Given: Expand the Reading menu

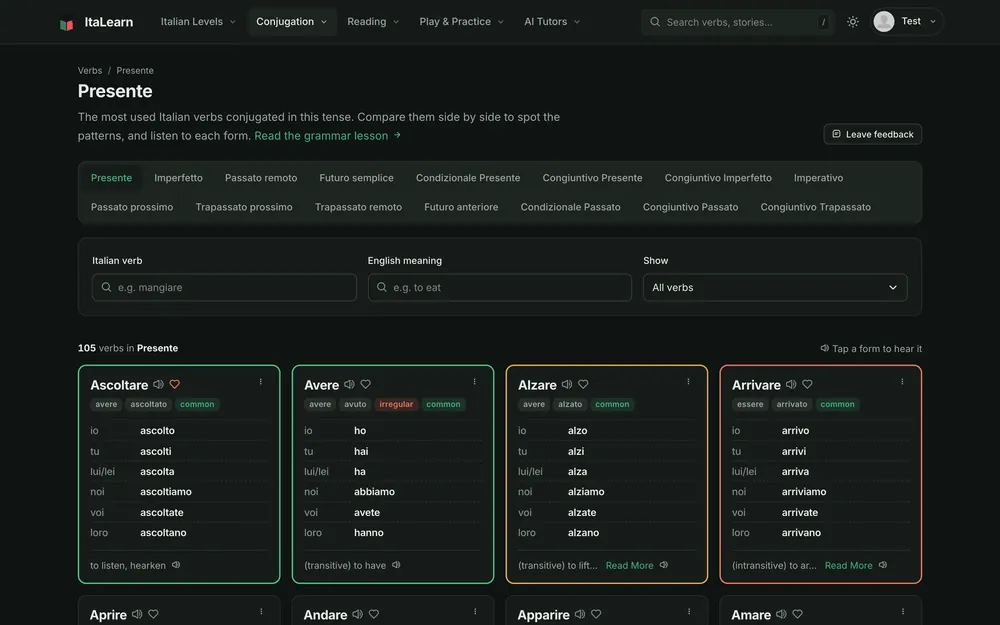Looking at the screenshot, I should tap(373, 22).
